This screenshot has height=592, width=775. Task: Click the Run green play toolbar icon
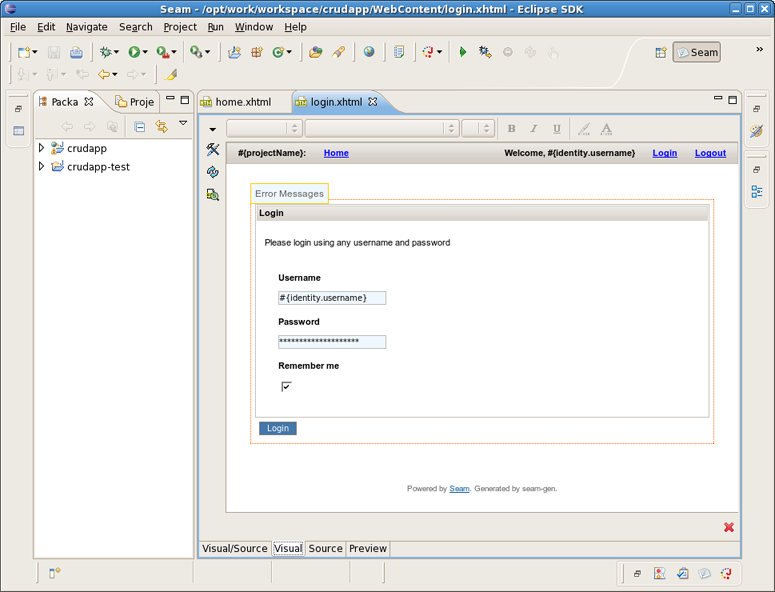pos(133,52)
